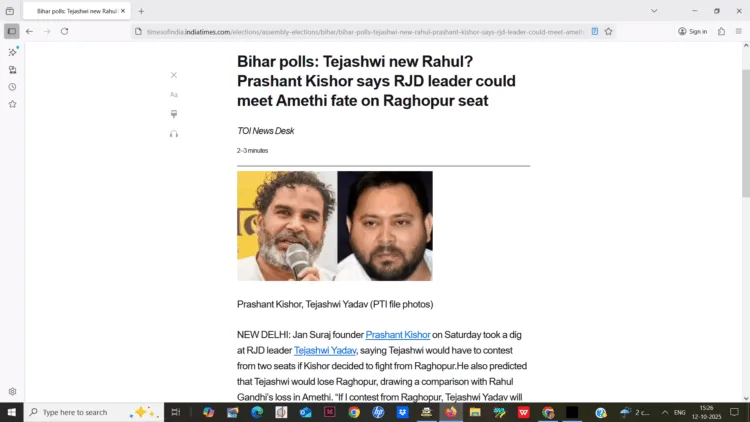
Task: Bookmark this page with the star icon
Action: tap(608, 32)
